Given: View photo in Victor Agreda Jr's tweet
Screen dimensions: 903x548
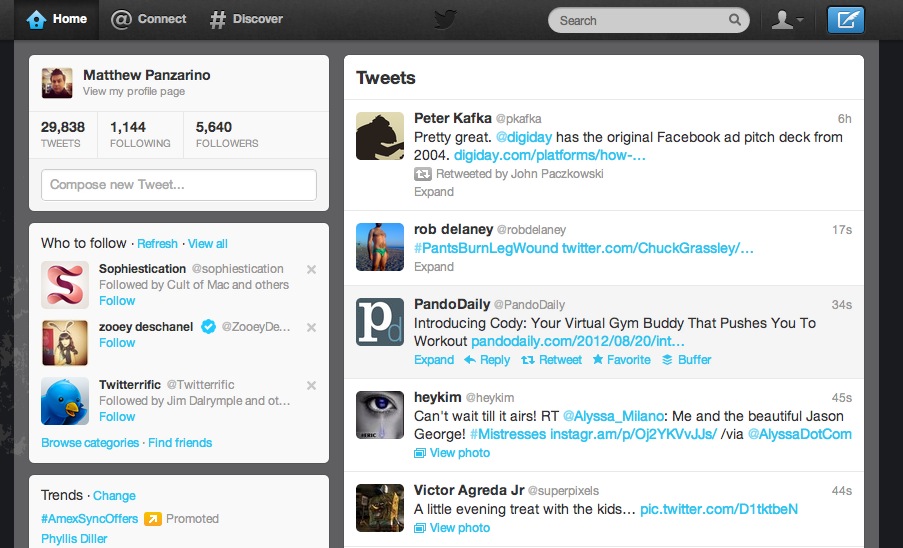Looking at the screenshot, I should 452,528.
